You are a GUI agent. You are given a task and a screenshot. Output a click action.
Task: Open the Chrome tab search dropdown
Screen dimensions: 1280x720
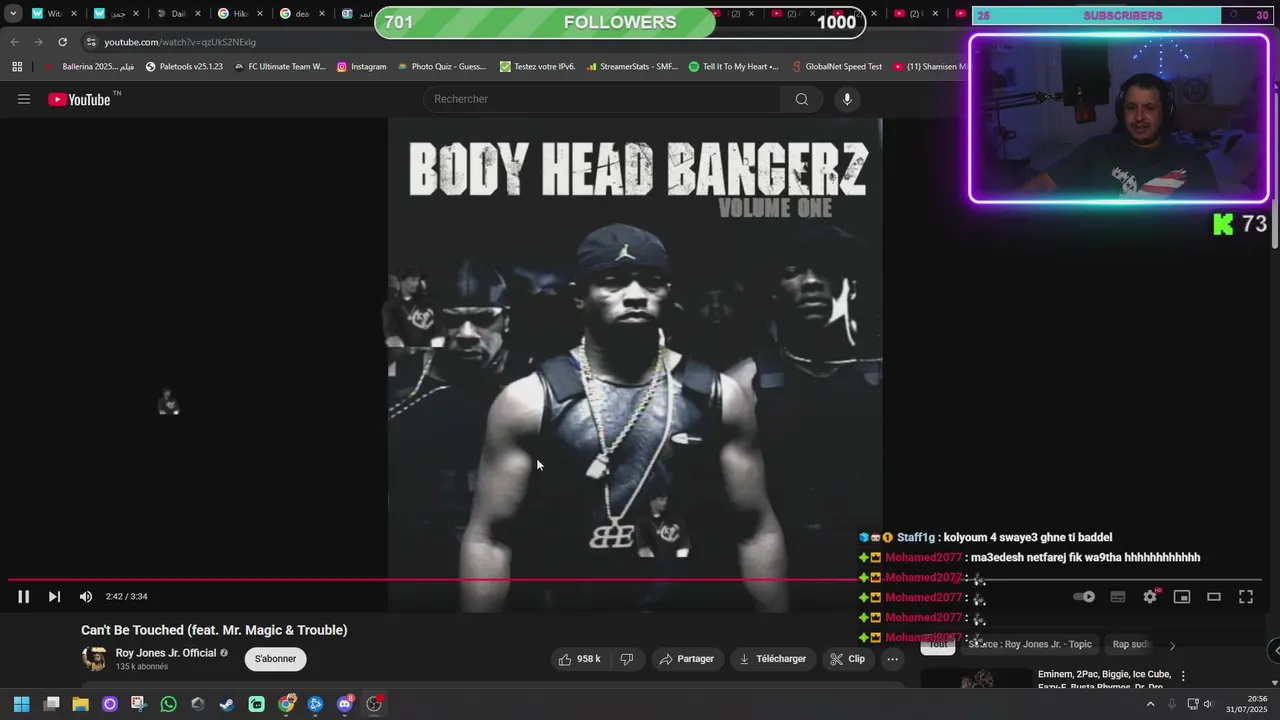pos(13,14)
